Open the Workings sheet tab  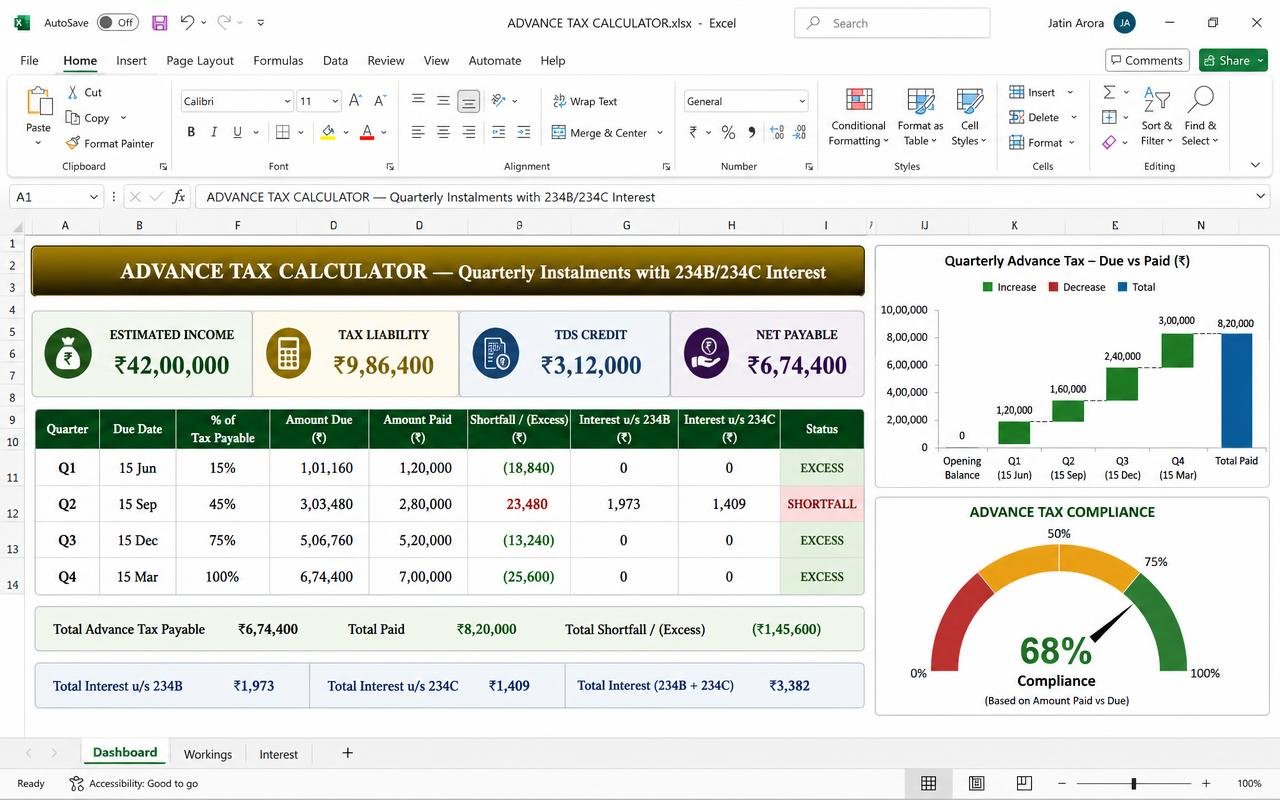click(207, 754)
